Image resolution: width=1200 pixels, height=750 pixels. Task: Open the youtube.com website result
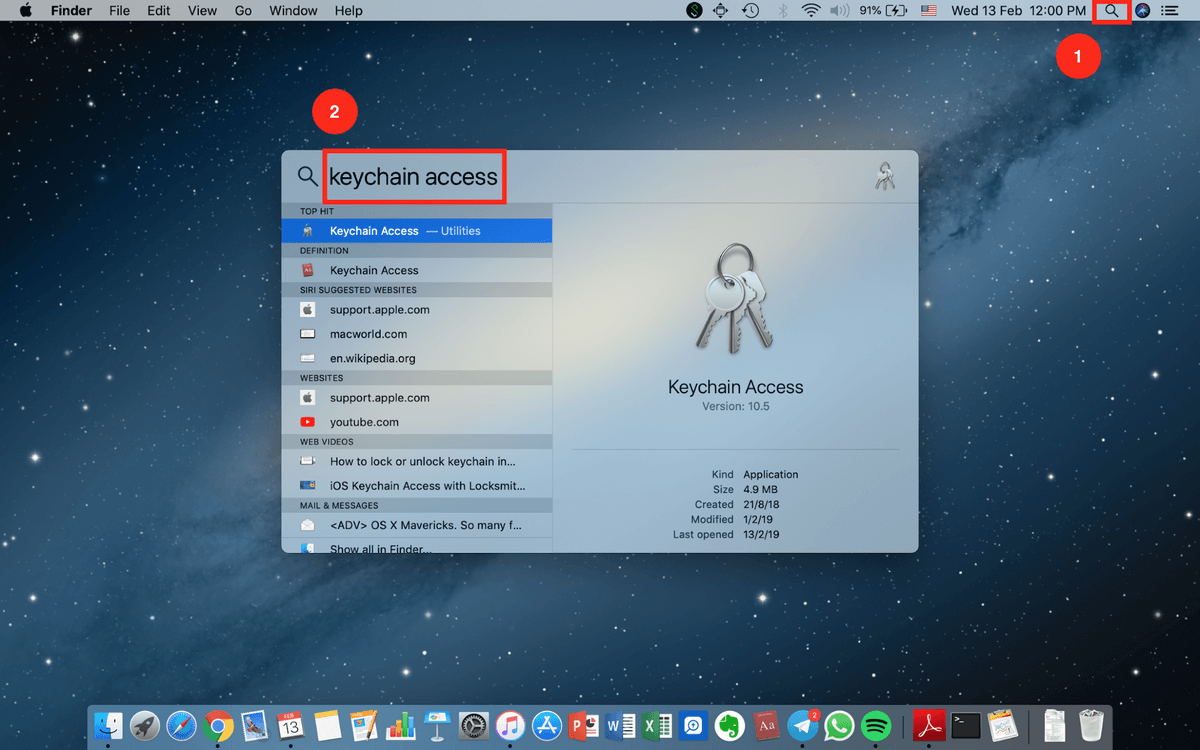(364, 422)
